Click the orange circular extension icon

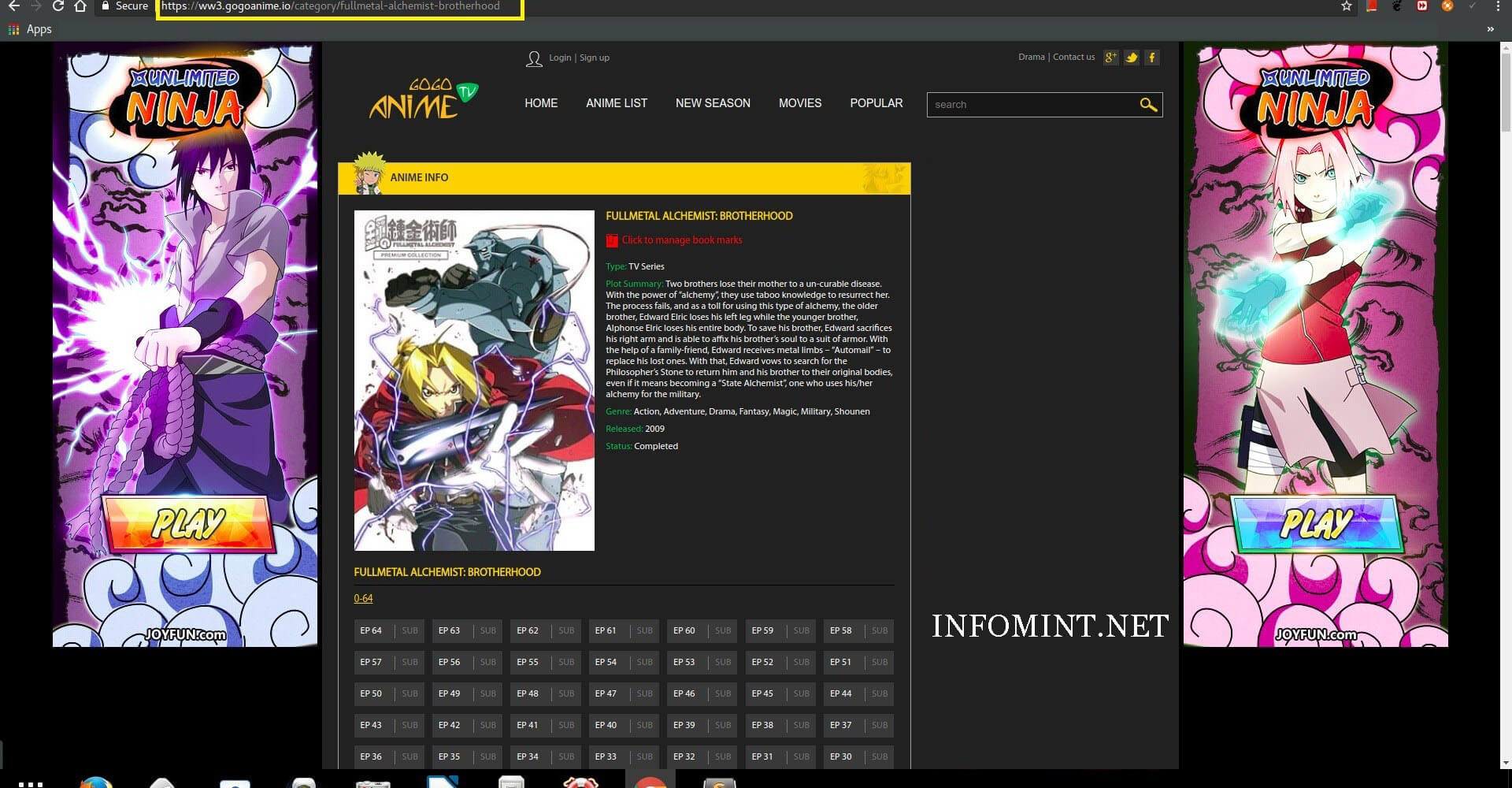(1447, 6)
